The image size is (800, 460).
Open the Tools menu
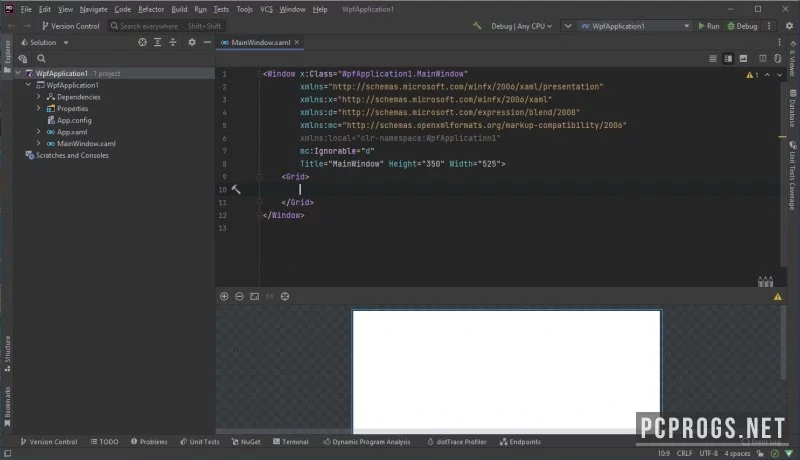click(244, 9)
